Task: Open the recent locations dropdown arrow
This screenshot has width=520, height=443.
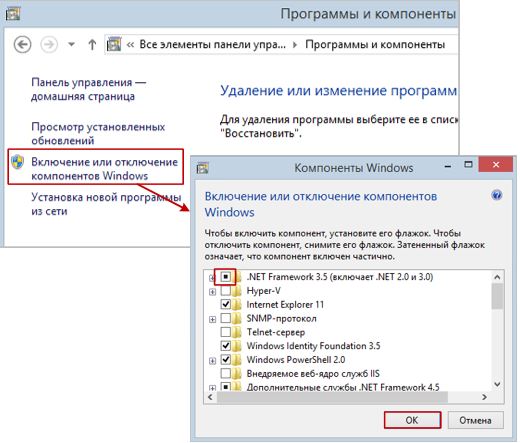Action: pyautogui.click(x=71, y=44)
